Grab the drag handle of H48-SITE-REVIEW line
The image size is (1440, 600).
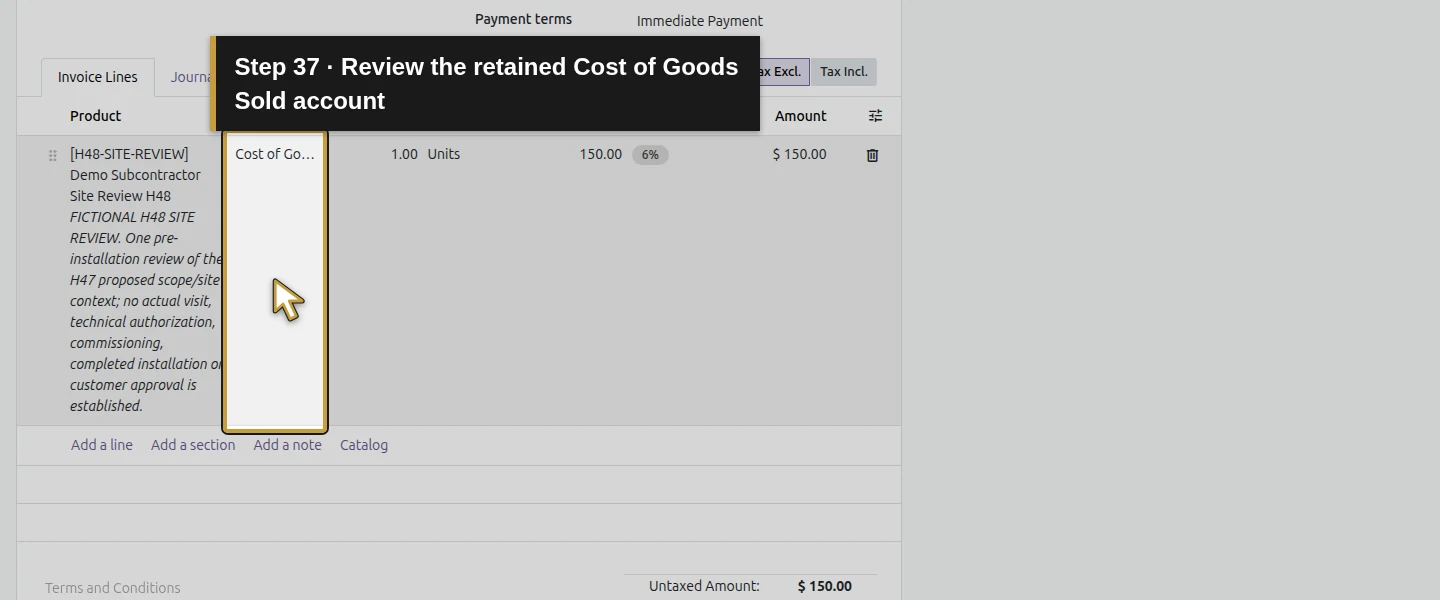point(53,156)
